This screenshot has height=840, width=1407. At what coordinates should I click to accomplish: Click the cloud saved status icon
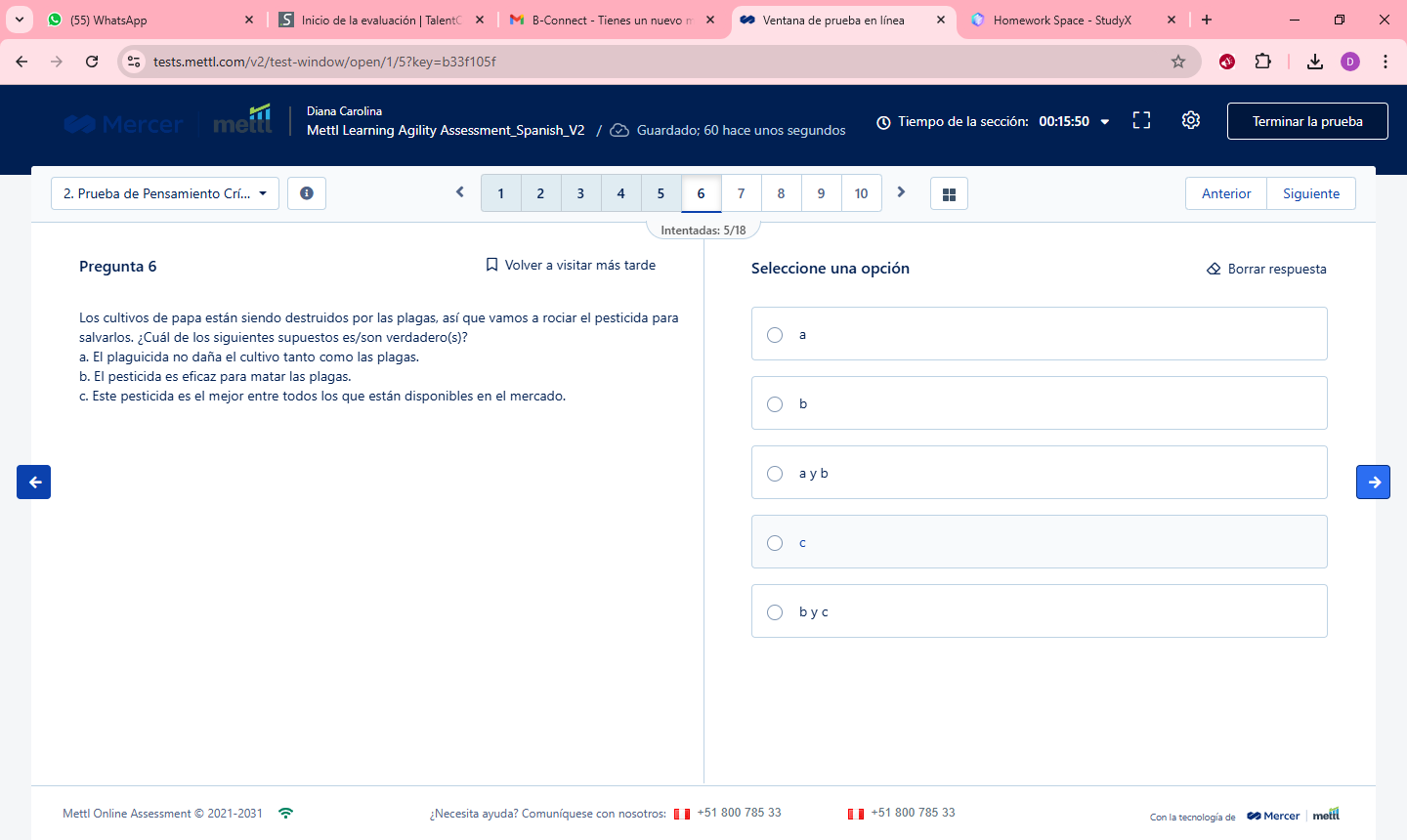tap(619, 130)
